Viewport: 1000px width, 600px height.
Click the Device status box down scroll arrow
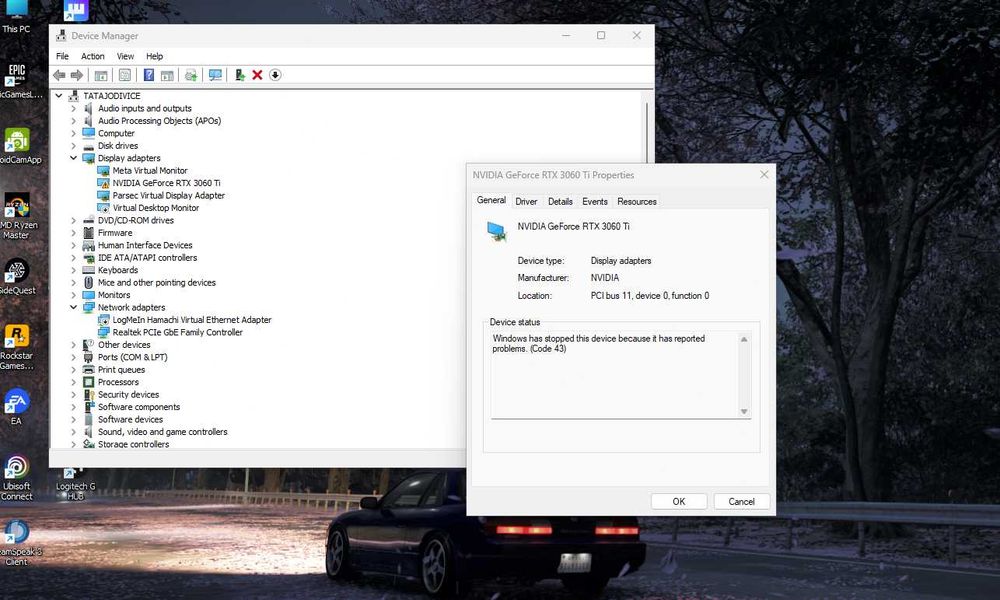coord(744,412)
